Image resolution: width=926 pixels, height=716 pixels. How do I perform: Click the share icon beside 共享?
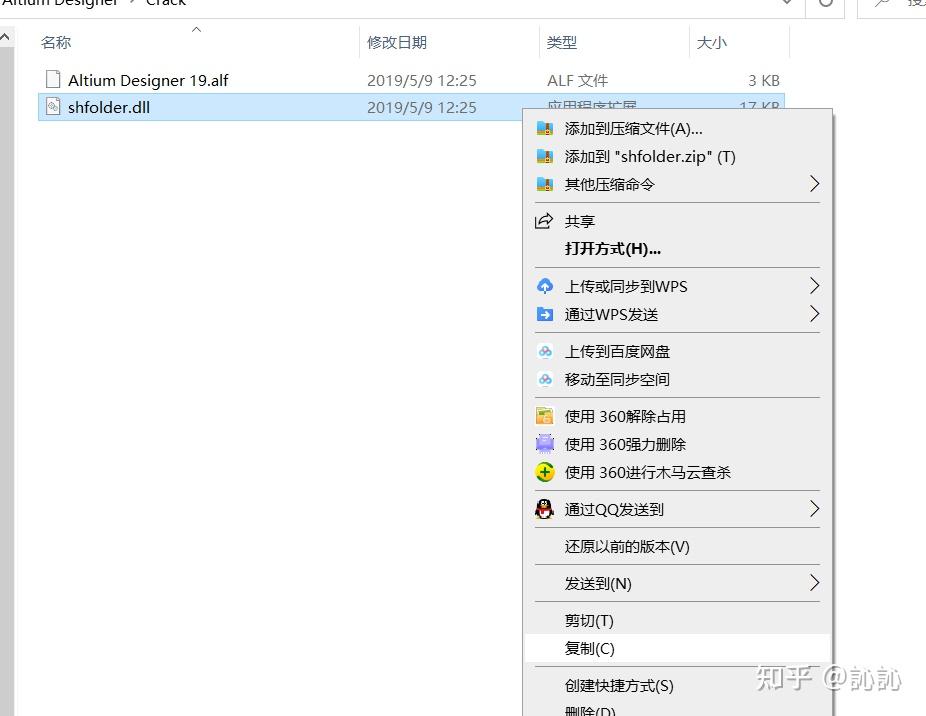(x=544, y=221)
